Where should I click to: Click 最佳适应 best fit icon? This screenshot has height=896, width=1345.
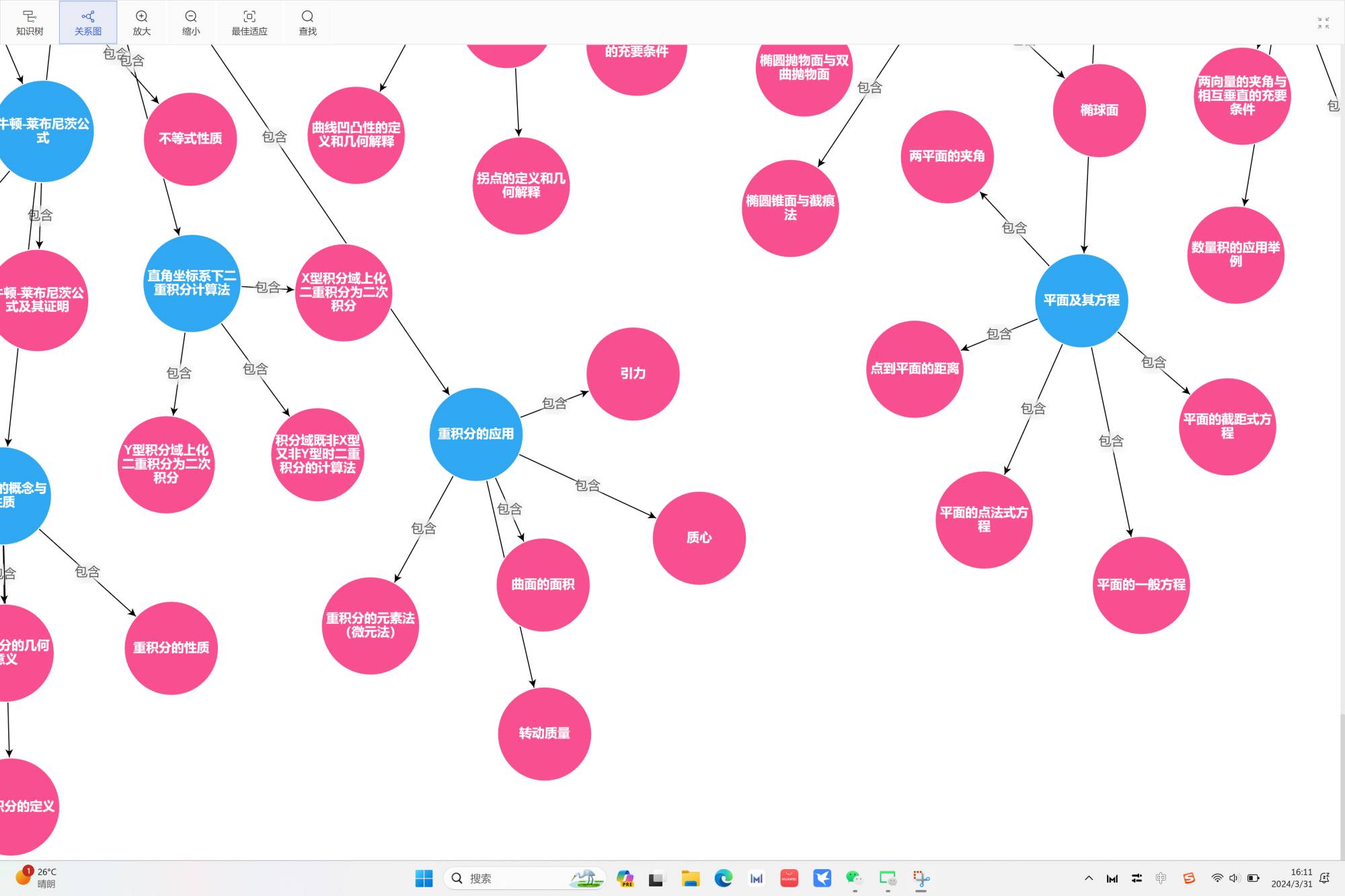249,22
